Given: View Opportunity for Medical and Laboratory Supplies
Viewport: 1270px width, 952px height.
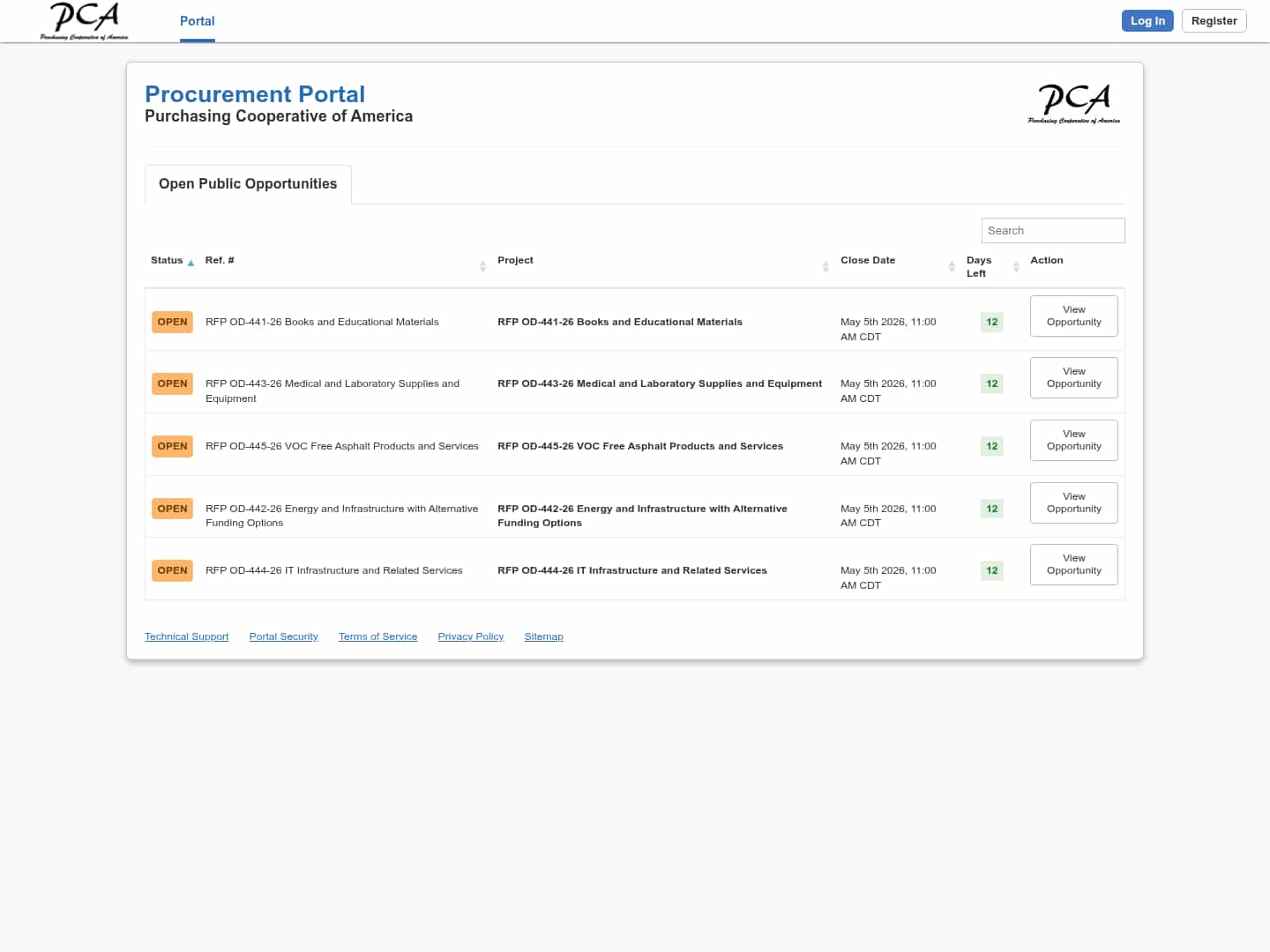Looking at the screenshot, I should (x=1073, y=378).
